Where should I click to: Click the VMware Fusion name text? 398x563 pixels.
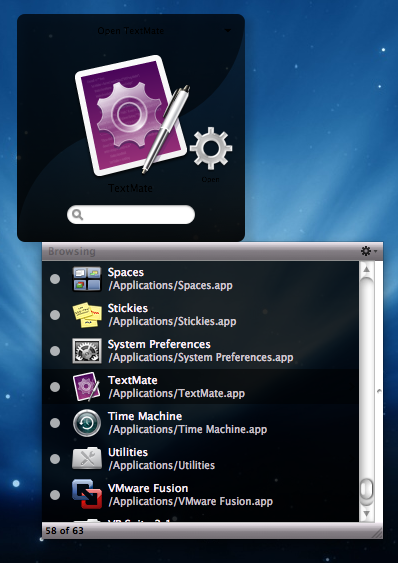(148, 488)
